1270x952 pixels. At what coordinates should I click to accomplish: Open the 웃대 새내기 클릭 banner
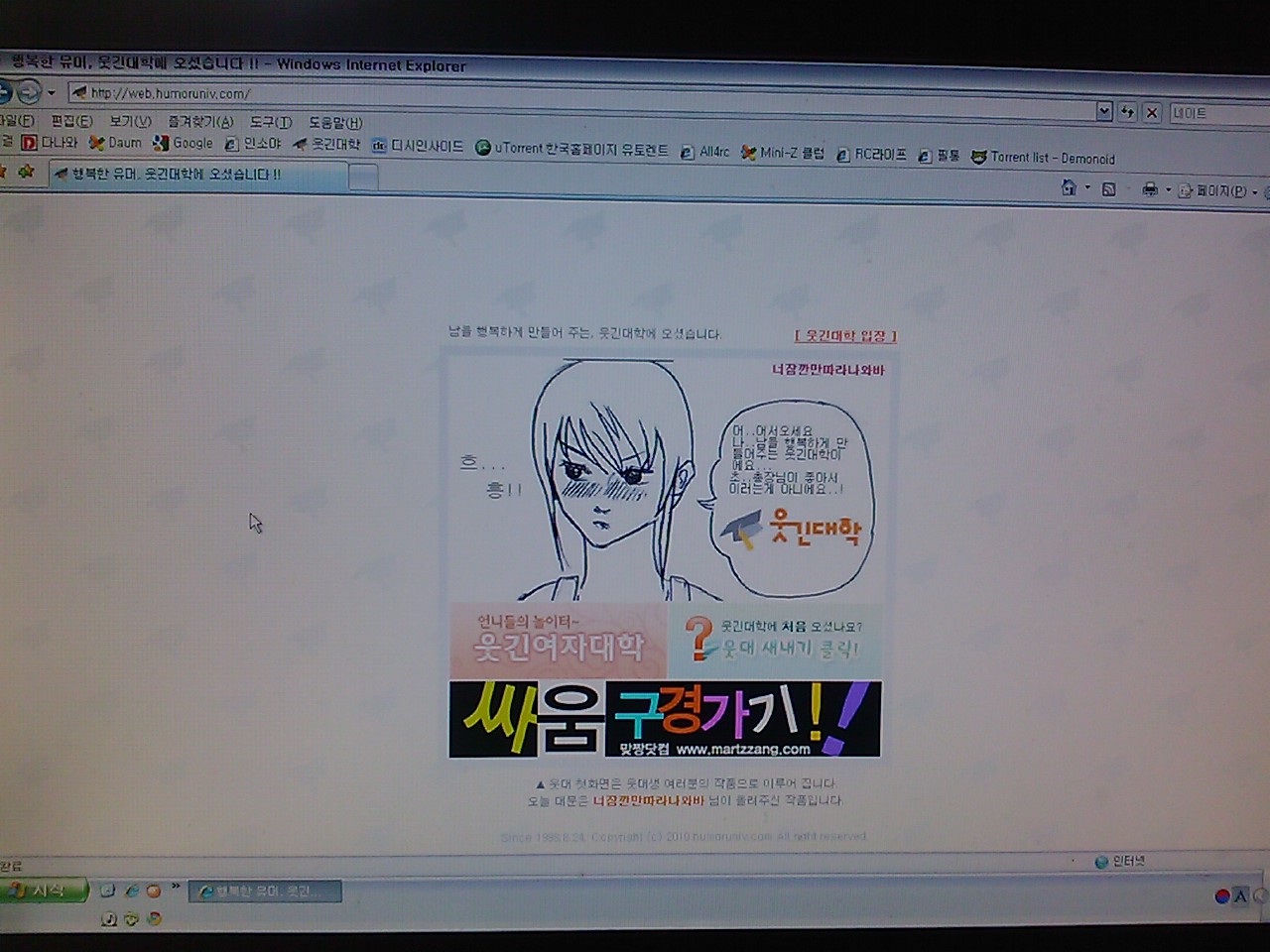click(x=776, y=641)
